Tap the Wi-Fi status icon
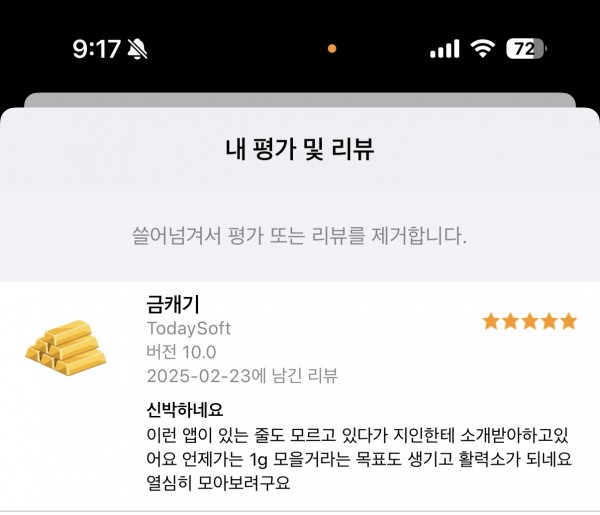 pyautogui.click(x=483, y=49)
